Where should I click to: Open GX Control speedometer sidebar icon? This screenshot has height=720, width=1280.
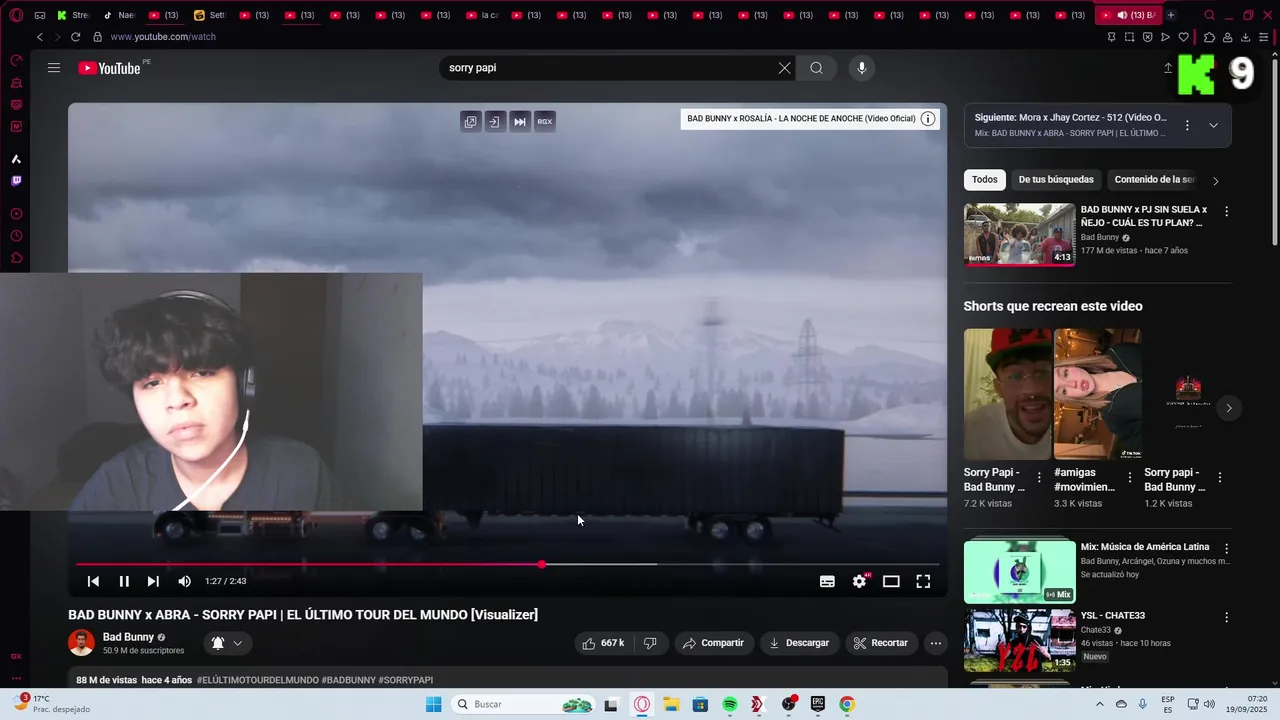pos(16,61)
